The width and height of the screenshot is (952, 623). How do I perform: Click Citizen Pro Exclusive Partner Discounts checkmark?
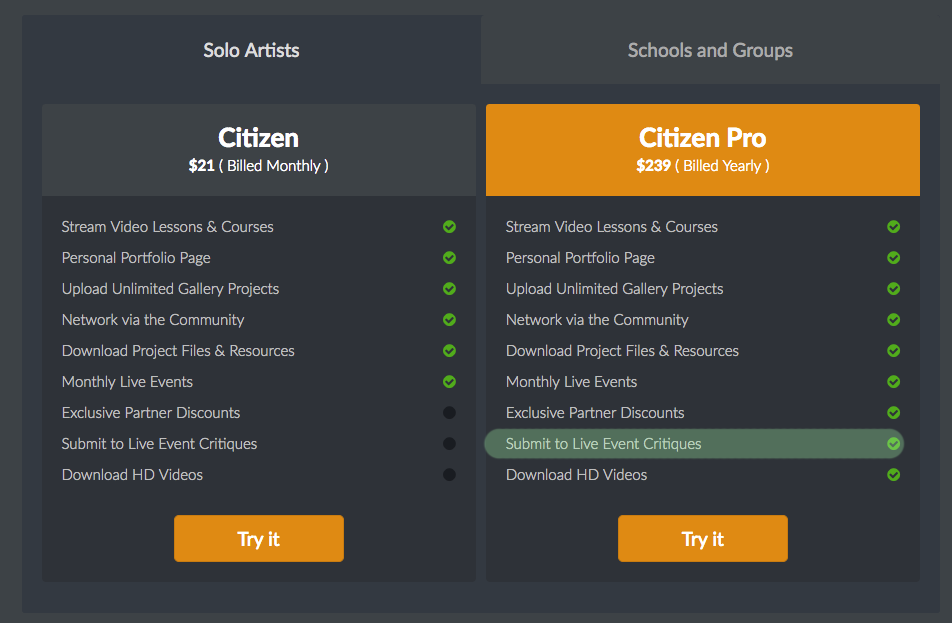tap(894, 413)
